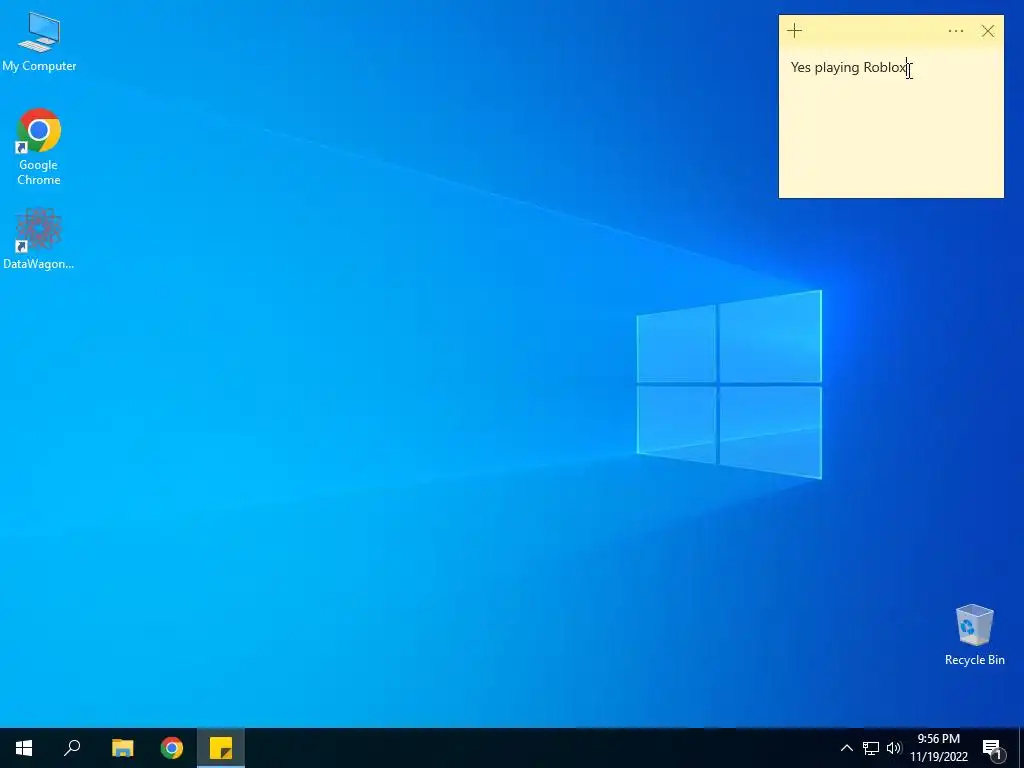
Task: Open the clock showing 9:56 PM
Action: click(x=938, y=748)
